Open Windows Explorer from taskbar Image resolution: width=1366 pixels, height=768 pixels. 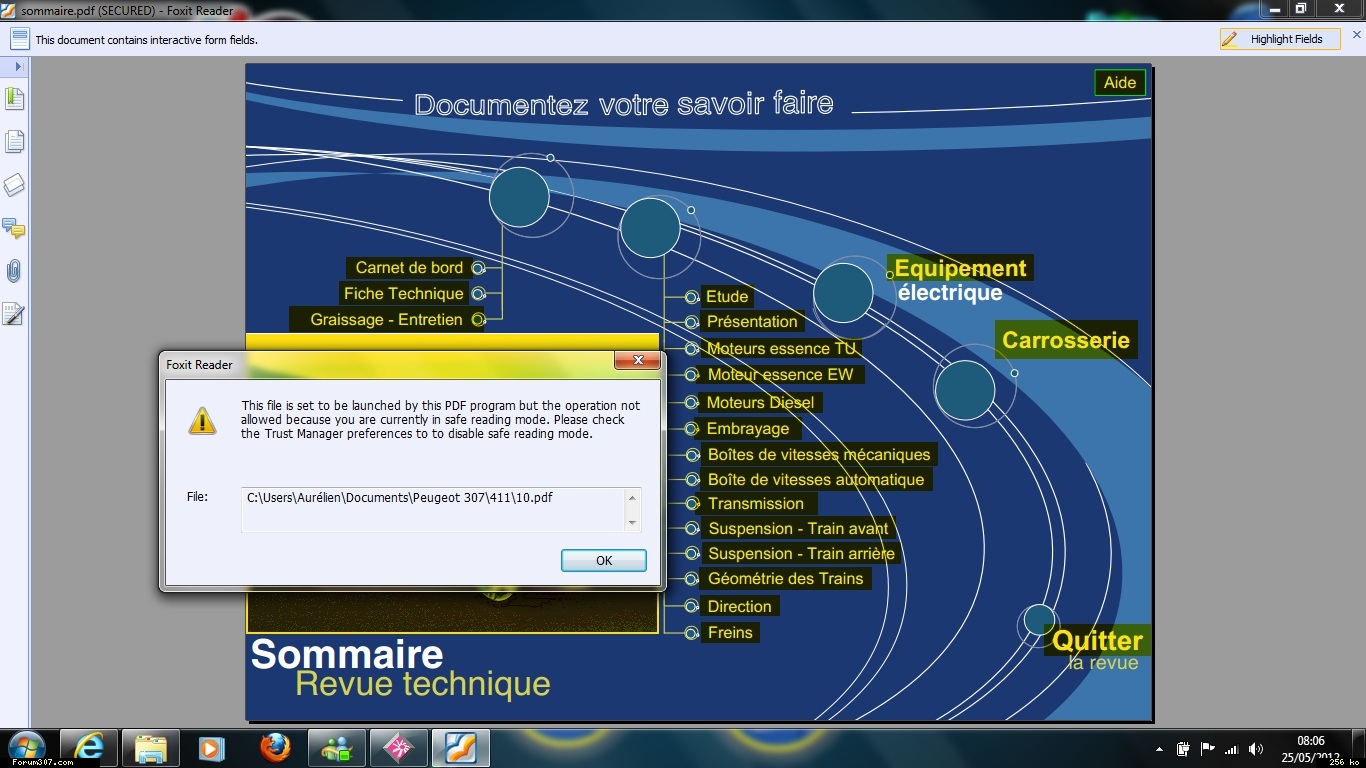(x=151, y=748)
